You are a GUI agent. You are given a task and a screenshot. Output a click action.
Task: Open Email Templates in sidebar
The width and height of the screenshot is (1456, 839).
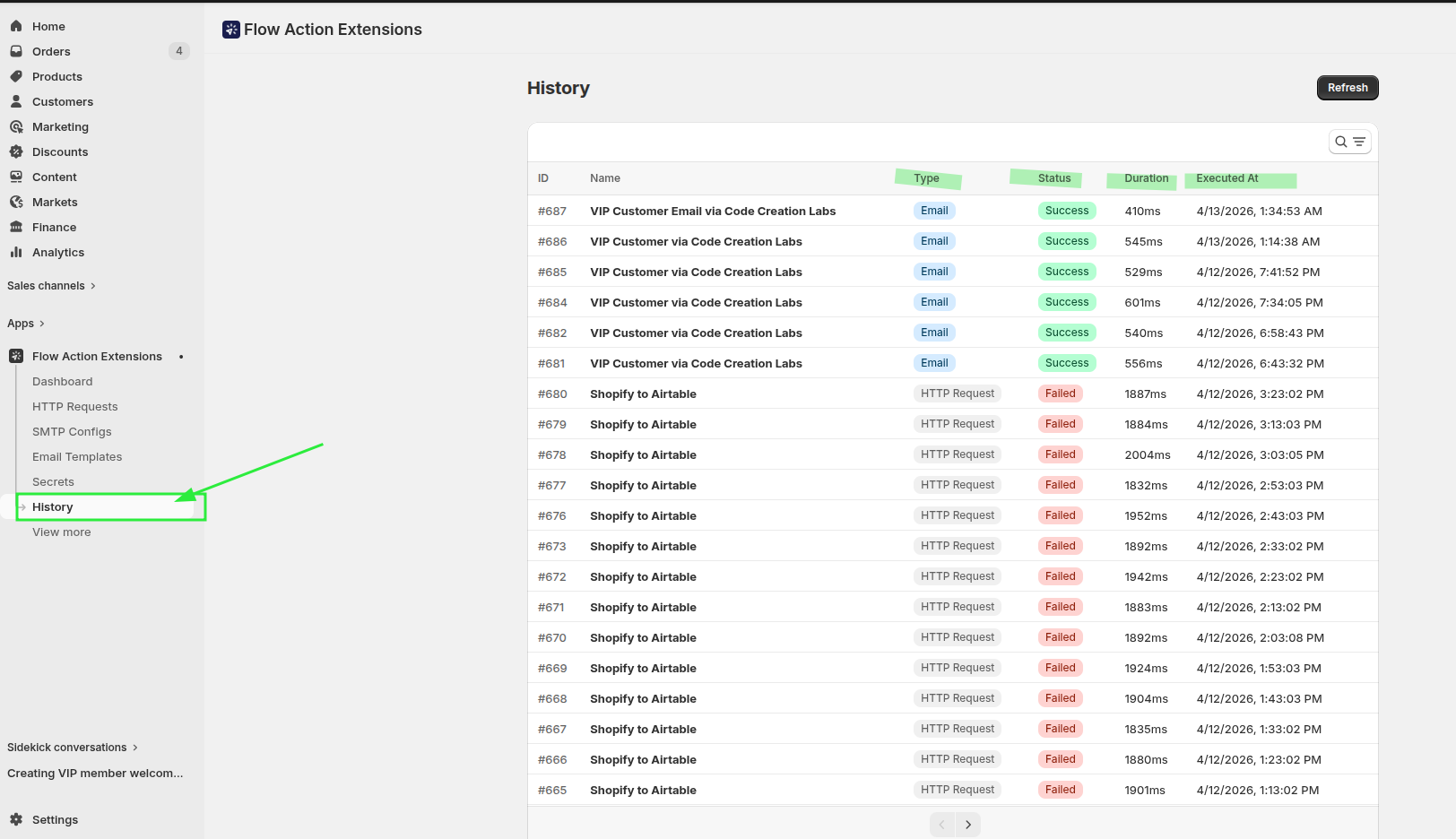[77, 456]
